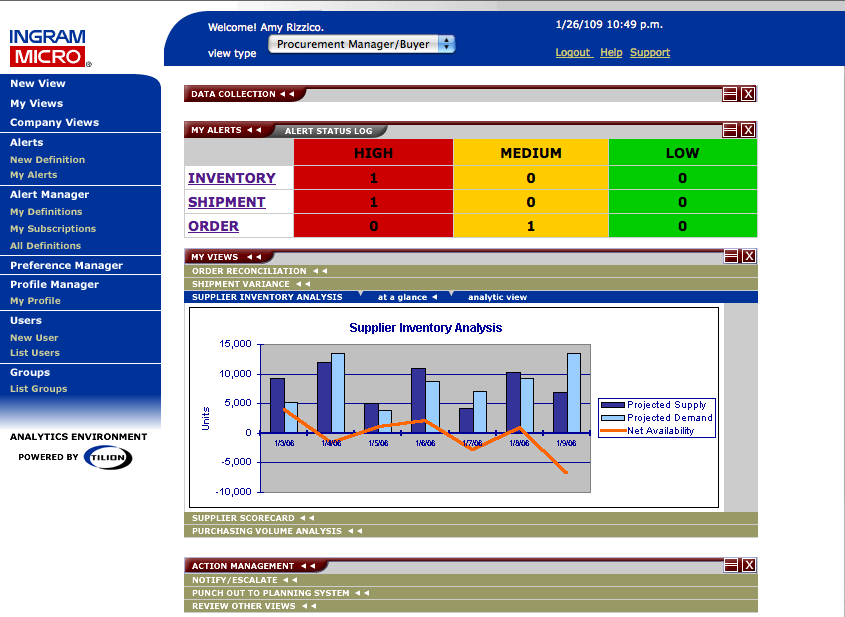Minimize the Data Collection panel
Viewport: 845px width, 617px height.
pyautogui.click(x=730, y=94)
